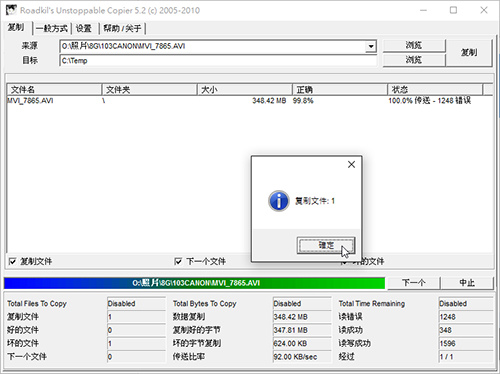Click status text with 1248 错误
The width and height of the screenshot is (500, 374).
click(430, 101)
